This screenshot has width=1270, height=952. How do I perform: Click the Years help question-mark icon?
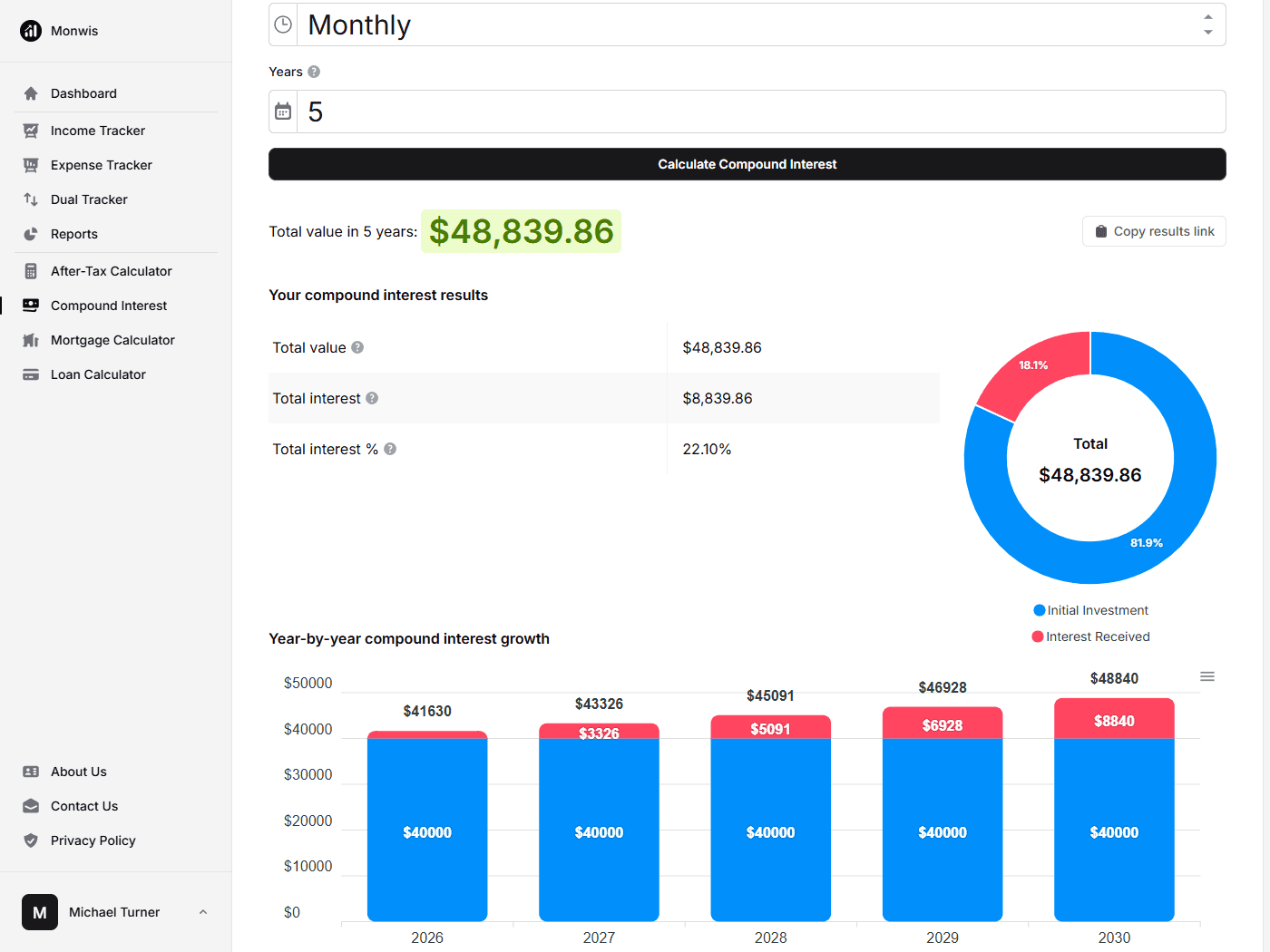point(314,72)
